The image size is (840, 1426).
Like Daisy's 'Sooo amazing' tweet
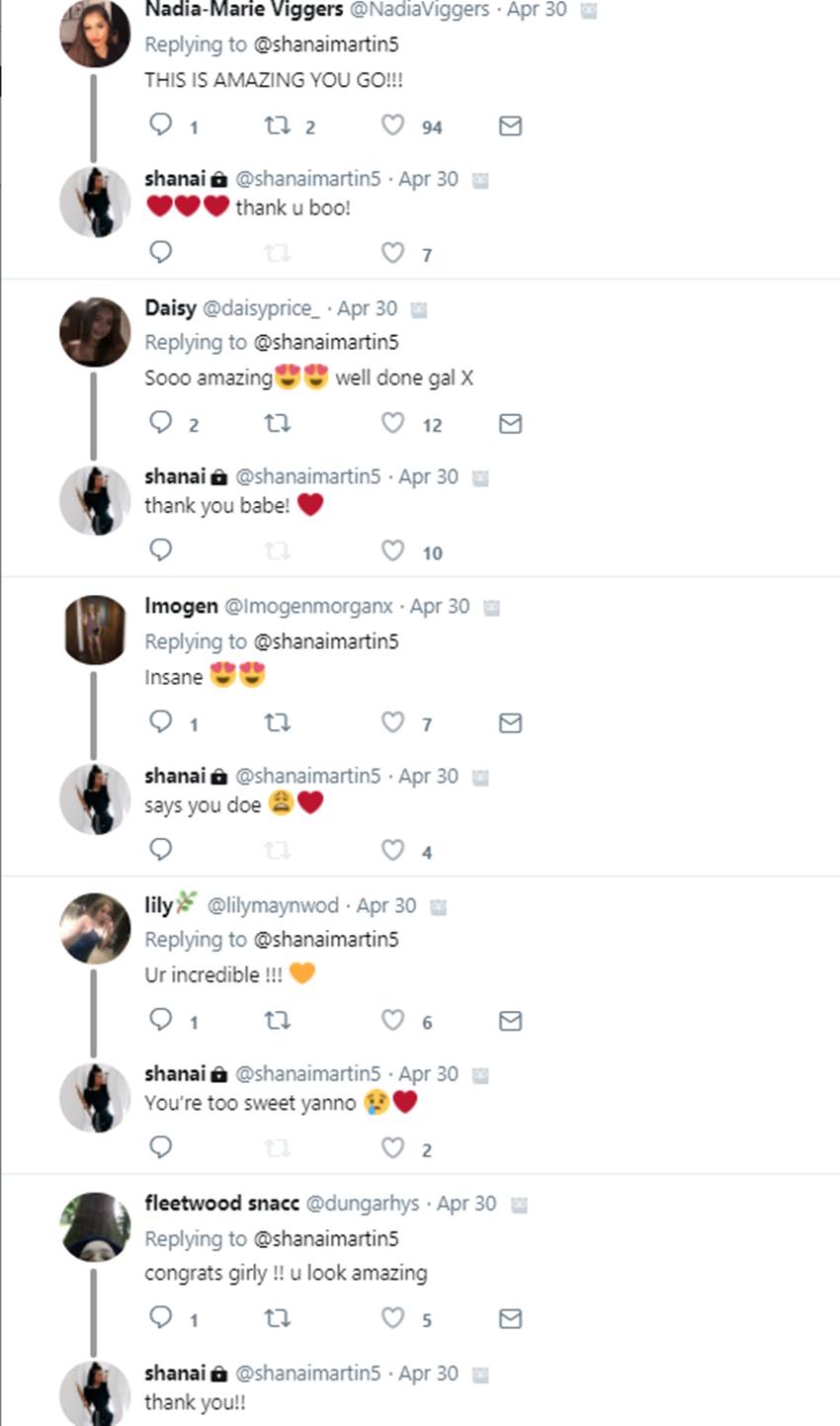pyautogui.click(x=393, y=423)
